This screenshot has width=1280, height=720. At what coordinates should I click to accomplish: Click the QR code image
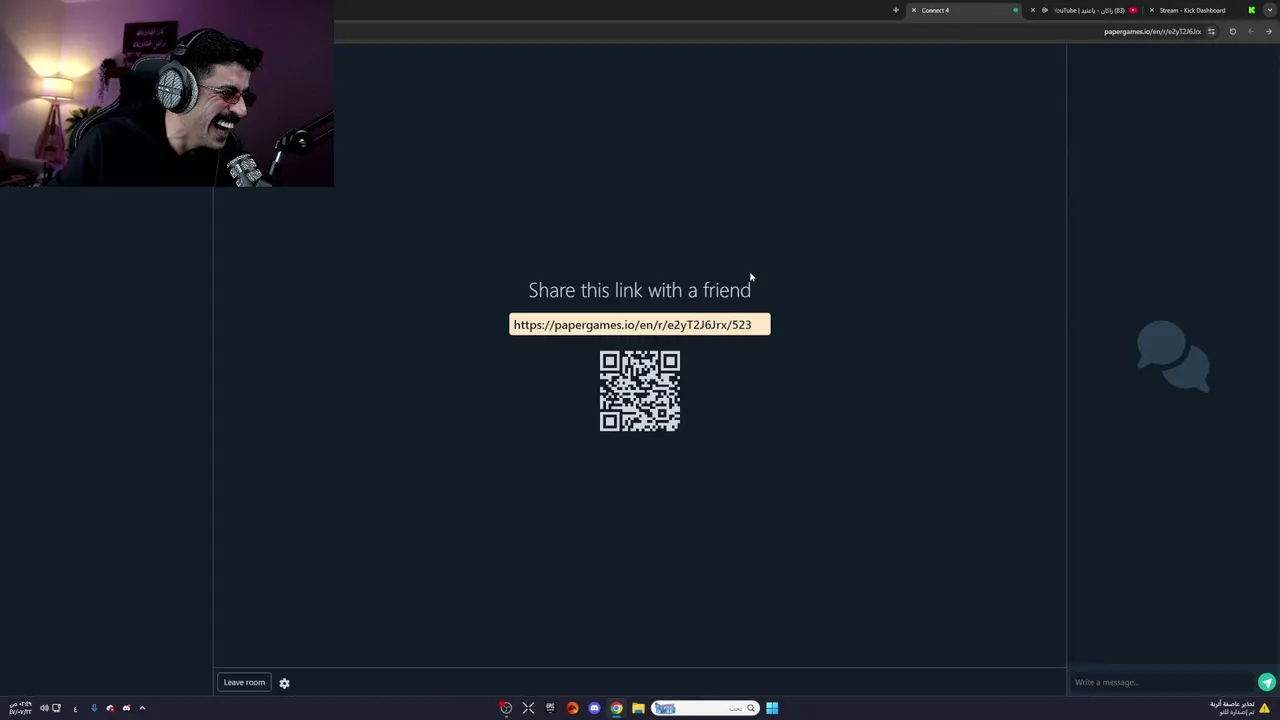point(640,391)
